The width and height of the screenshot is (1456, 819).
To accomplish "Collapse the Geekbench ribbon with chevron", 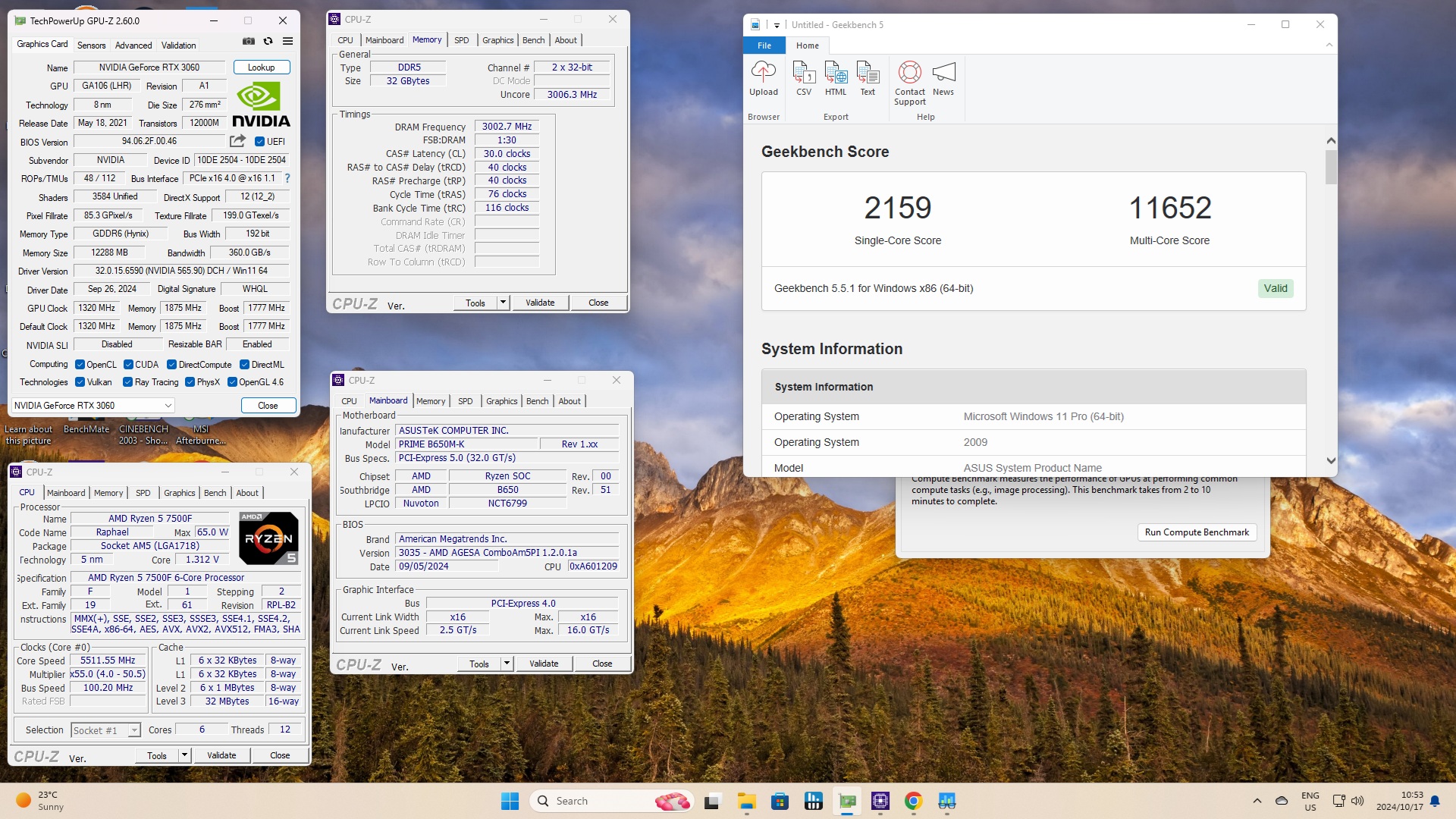I will (1329, 45).
